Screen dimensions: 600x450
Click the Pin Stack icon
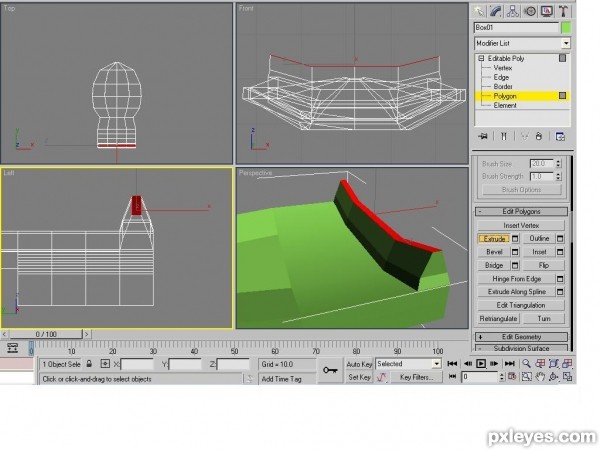pos(483,136)
